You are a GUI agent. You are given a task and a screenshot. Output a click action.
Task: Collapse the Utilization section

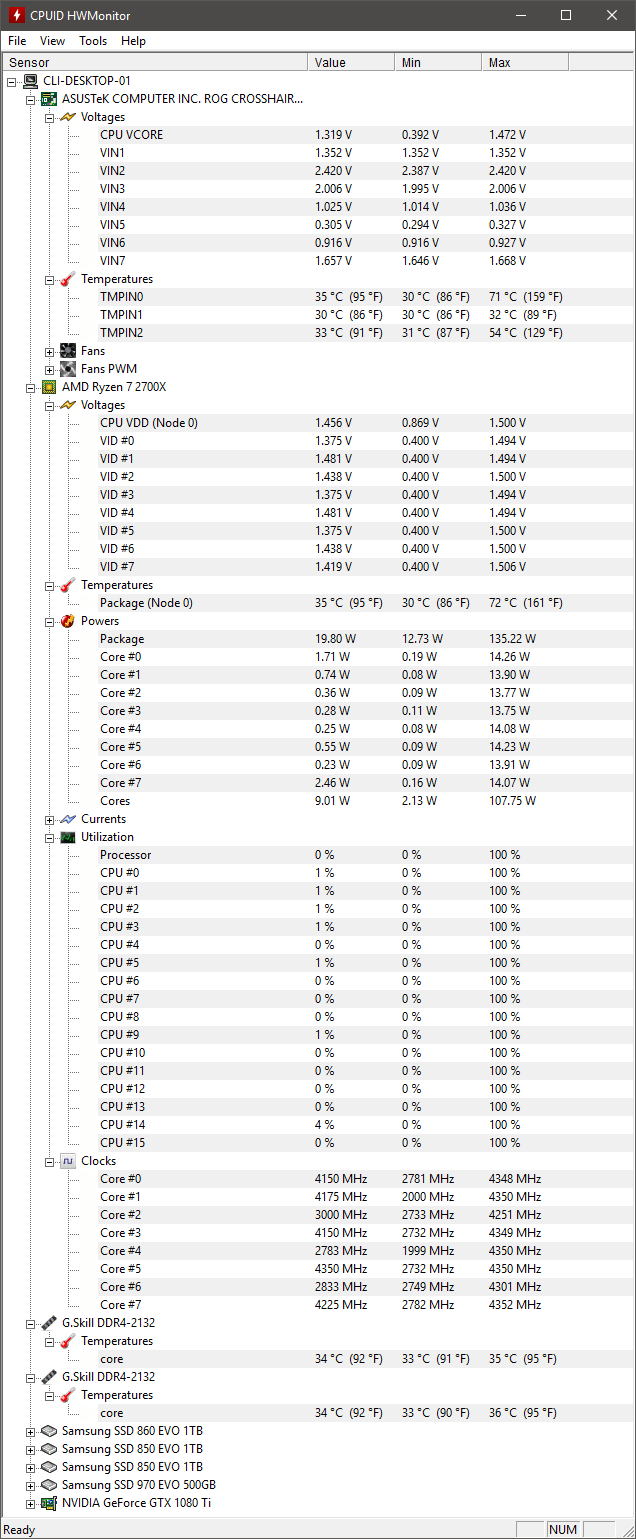click(50, 837)
